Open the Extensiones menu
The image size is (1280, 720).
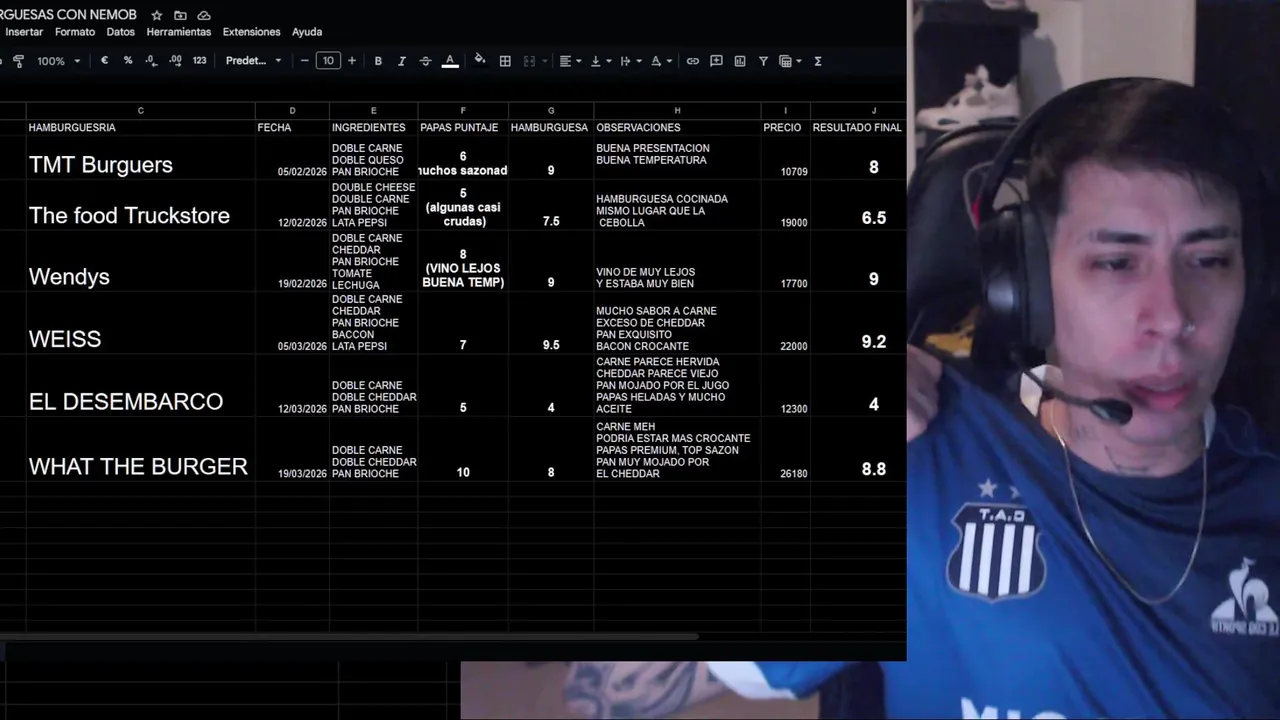click(x=252, y=32)
